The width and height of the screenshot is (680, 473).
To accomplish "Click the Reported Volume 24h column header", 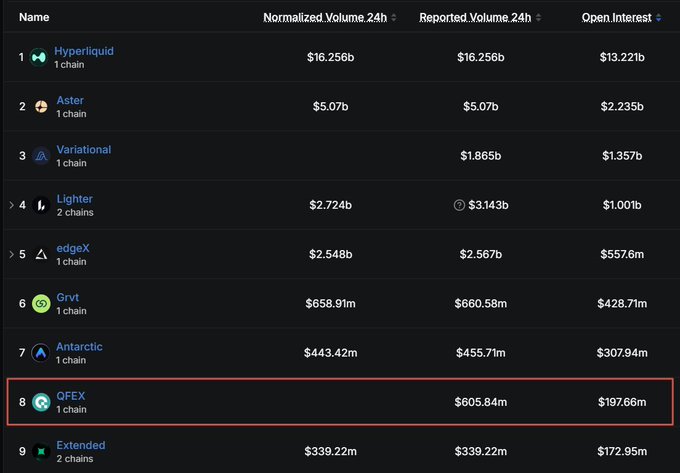I will [475, 17].
